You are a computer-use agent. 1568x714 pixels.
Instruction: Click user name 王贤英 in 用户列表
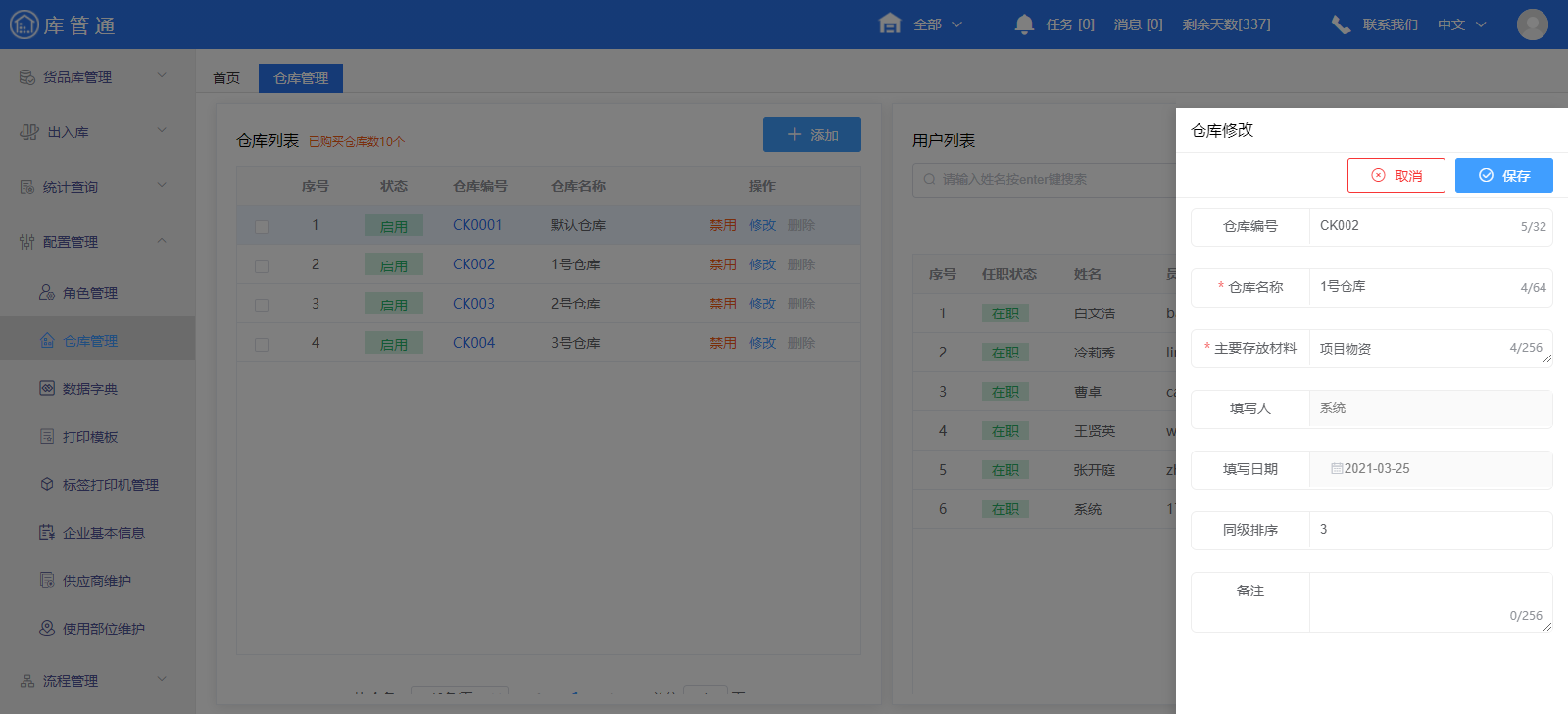point(1095,431)
